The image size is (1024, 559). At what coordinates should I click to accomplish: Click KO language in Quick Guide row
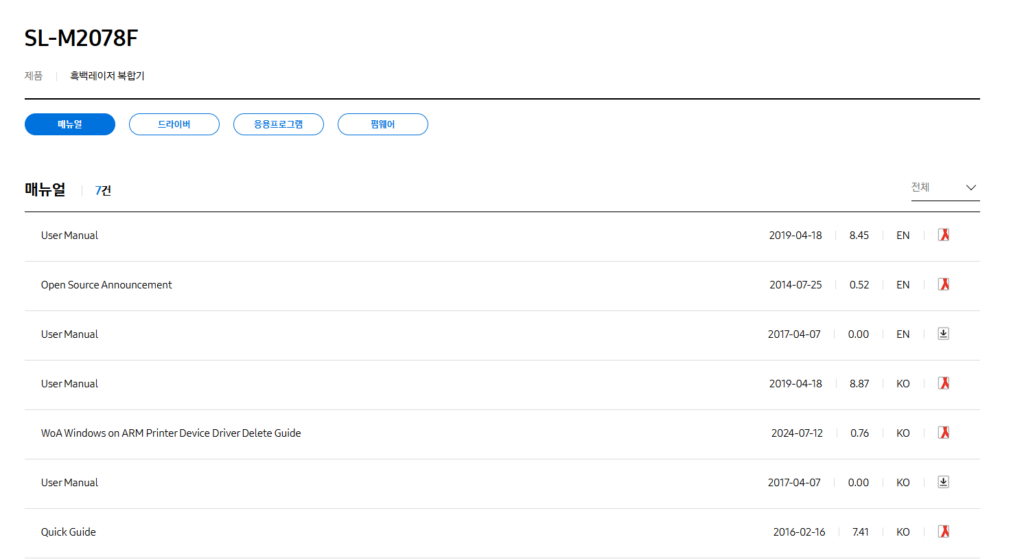[x=903, y=532]
